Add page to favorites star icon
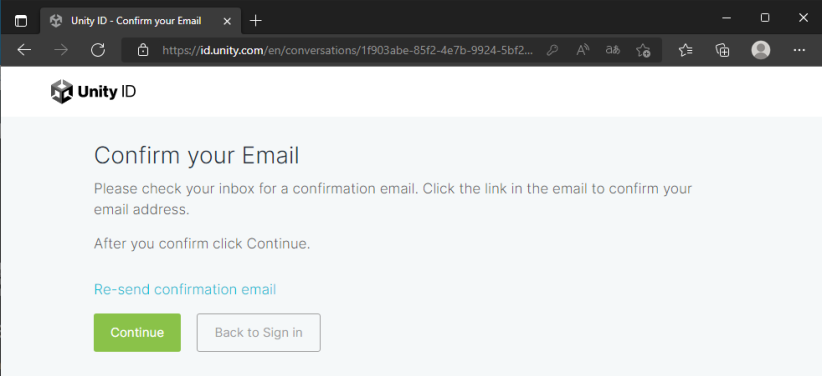This screenshot has height=376, width=822. tap(643, 50)
